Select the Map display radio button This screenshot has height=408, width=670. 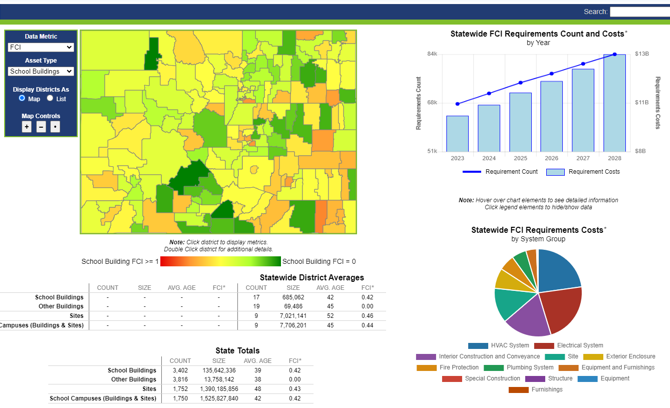22,98
